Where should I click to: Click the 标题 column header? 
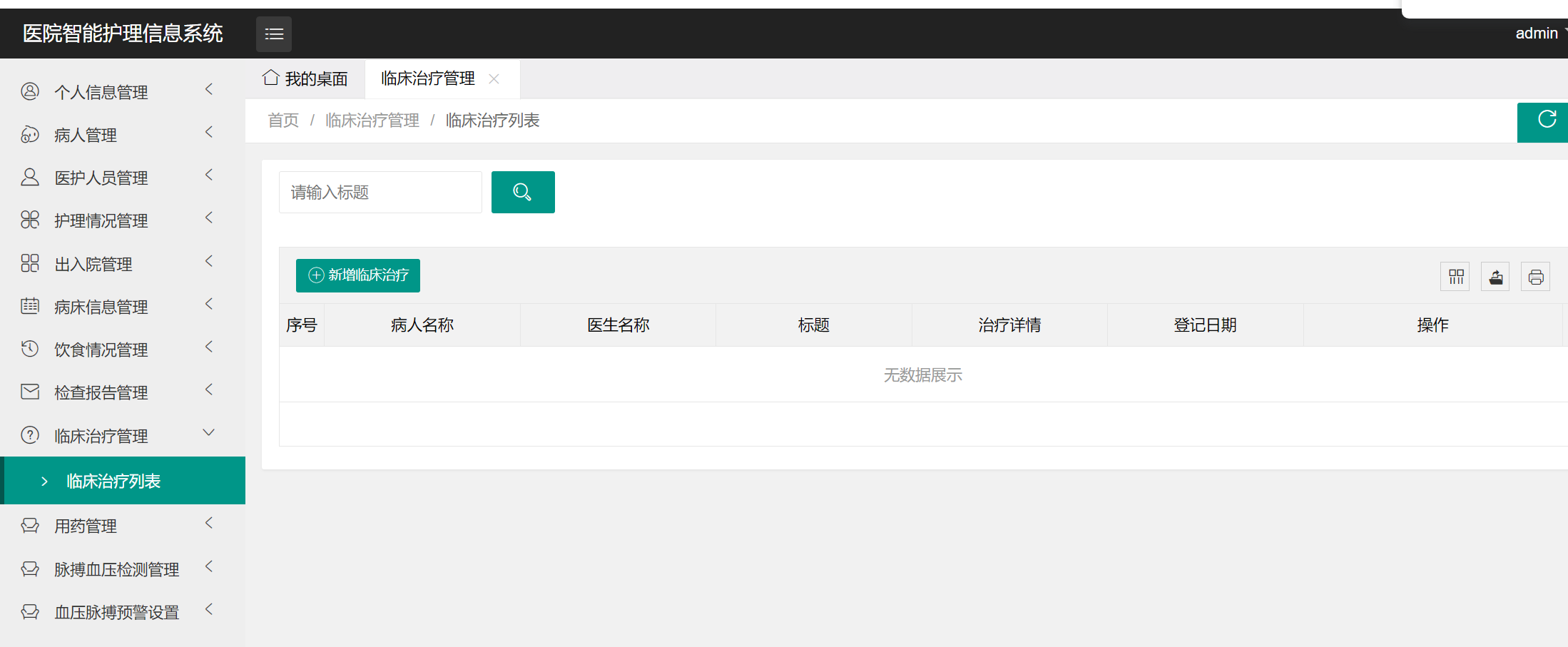click(x=814, y=325)
